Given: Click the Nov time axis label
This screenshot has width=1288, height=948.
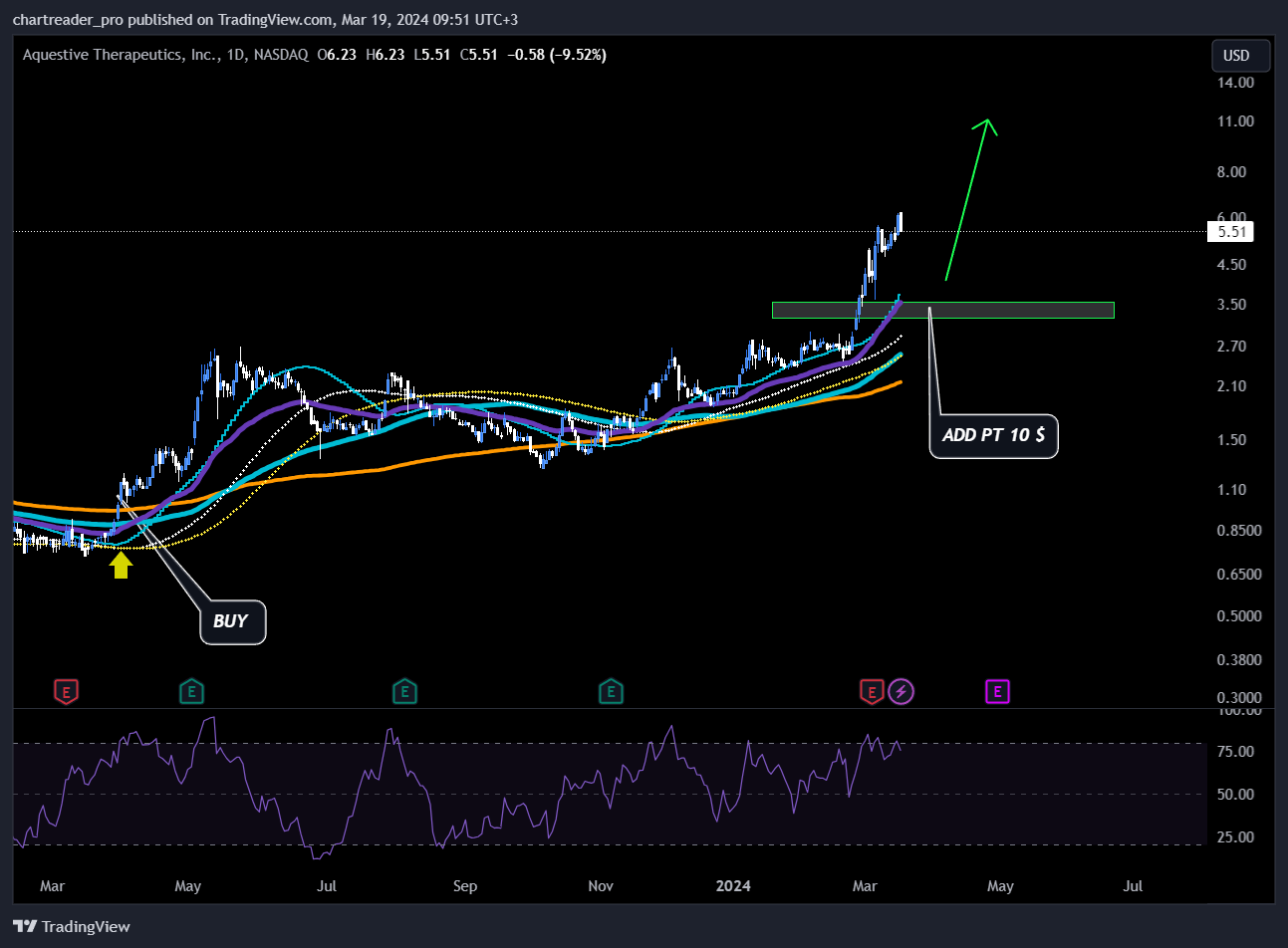Looking at the screenshot, I should click(601, 886).
